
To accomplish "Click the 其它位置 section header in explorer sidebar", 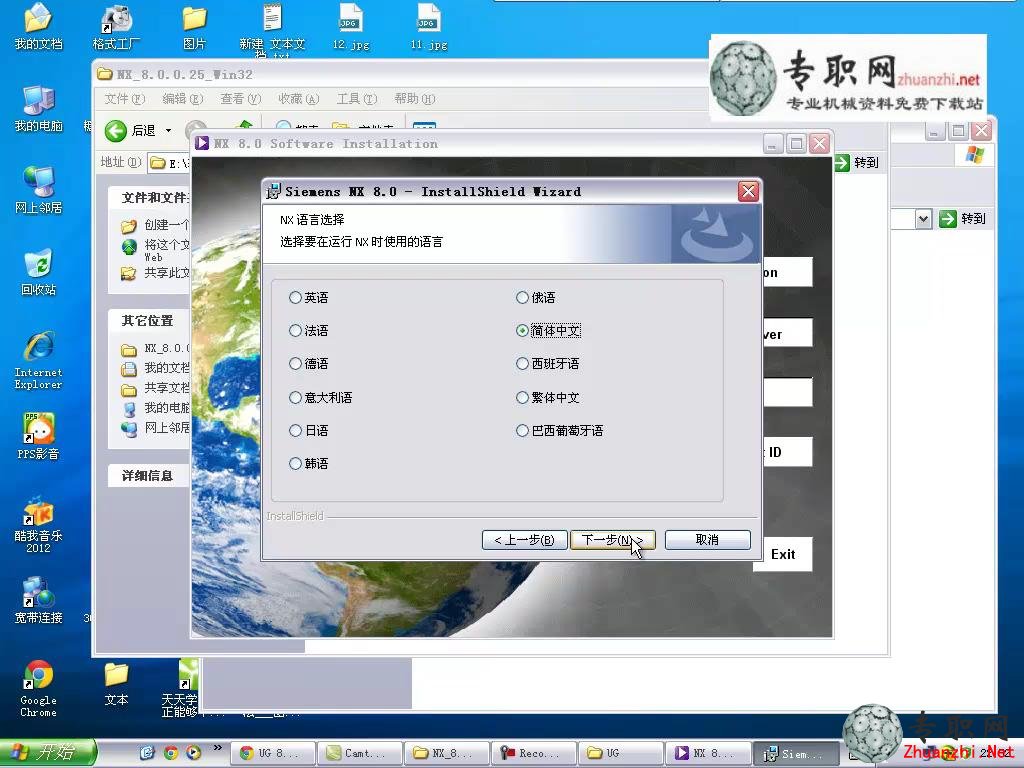I will click(148, 321).
